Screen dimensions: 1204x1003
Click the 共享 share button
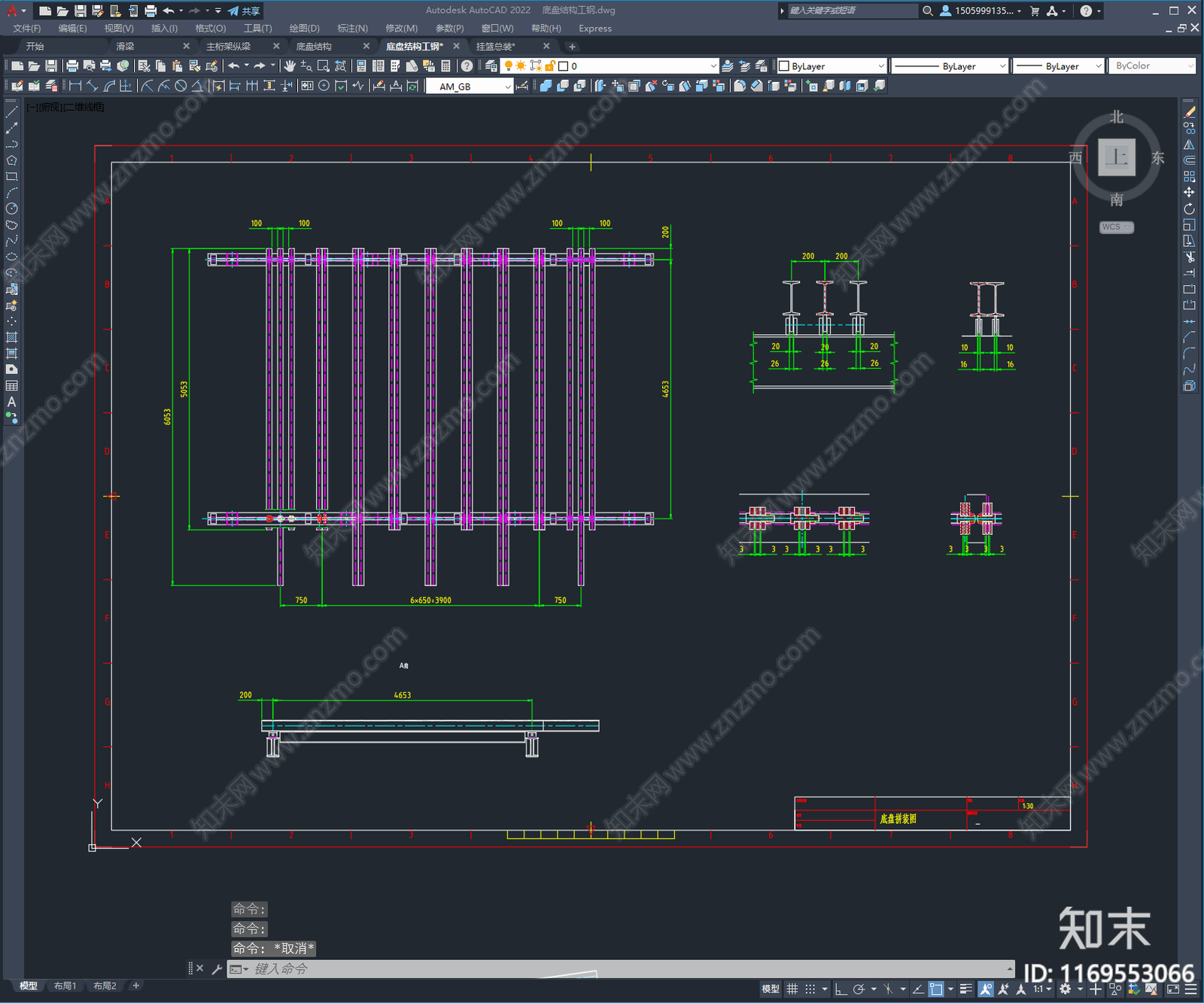click(x=244, y=11)
